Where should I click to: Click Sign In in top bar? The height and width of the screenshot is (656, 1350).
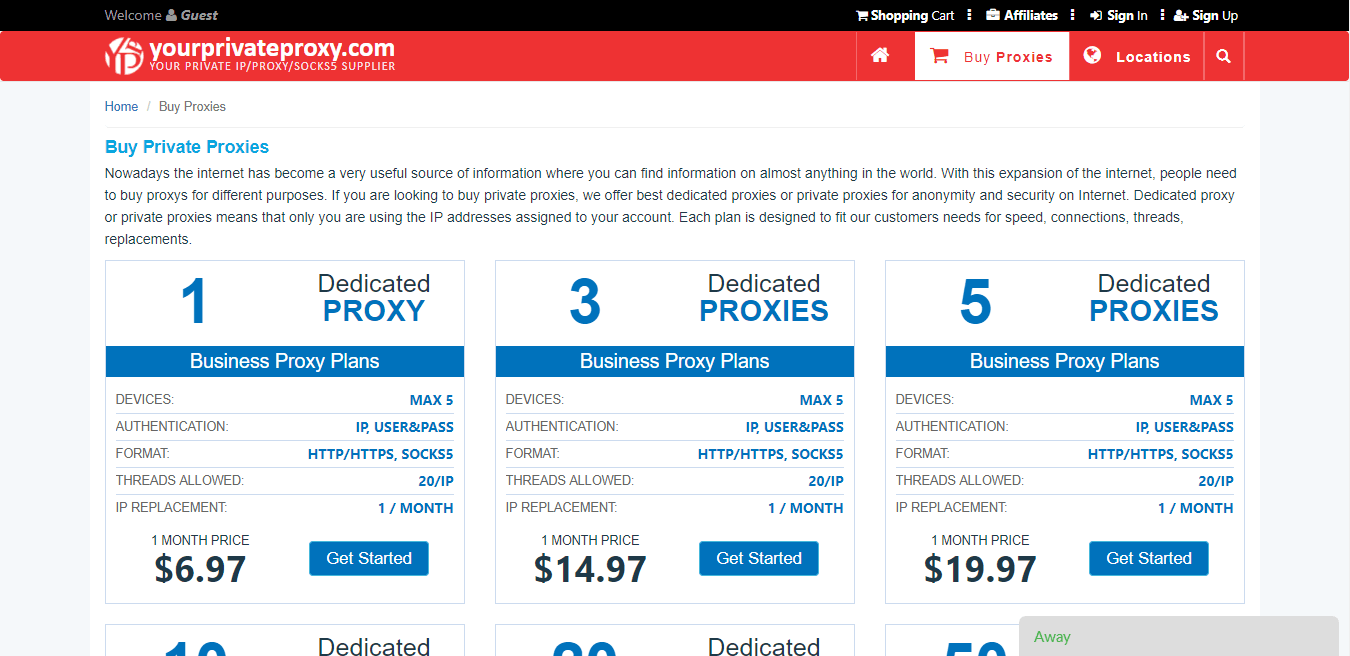click(x=1118, y=15)
